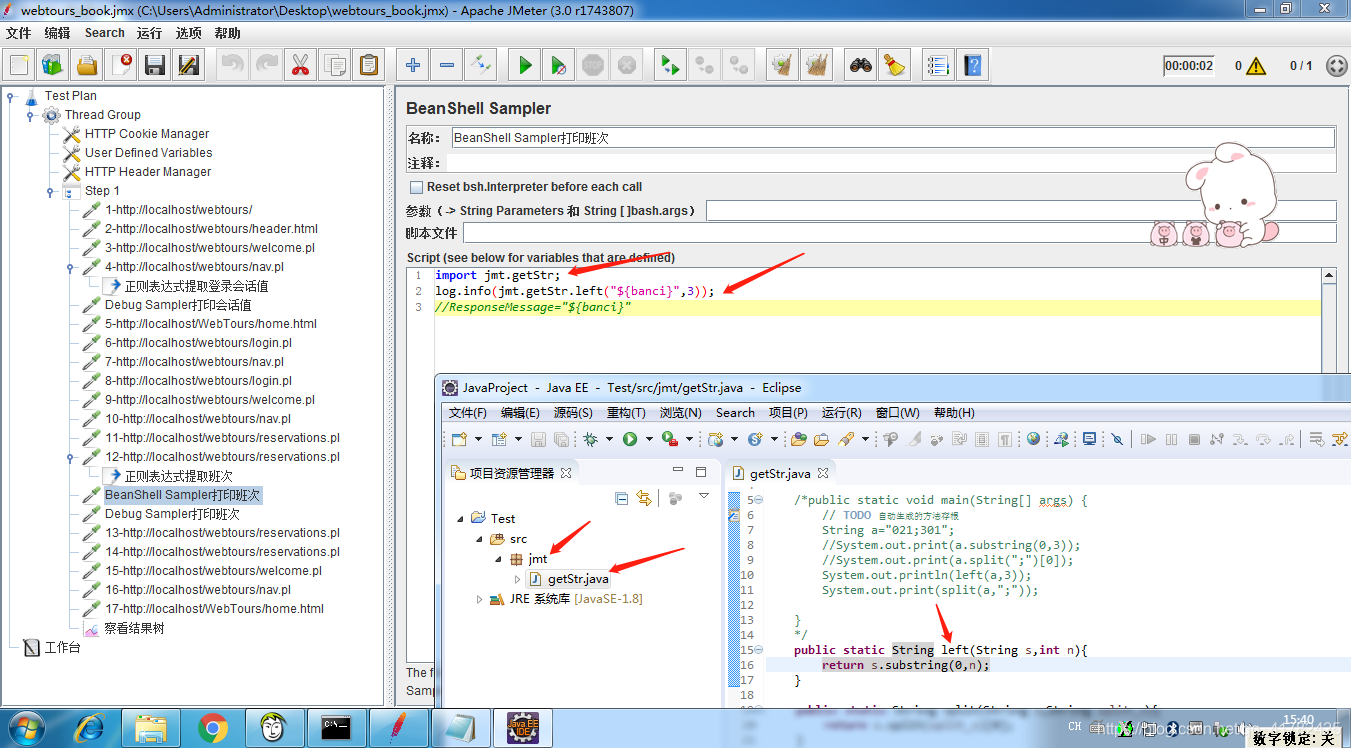Click JMeter's Close test plan icon
Image resolution: width=1351 pixels, height=748 pixels.
coord(121,66)
